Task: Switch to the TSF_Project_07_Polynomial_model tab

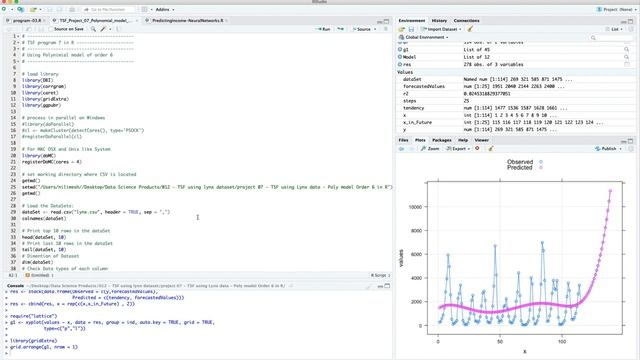Action: (95, 20)
